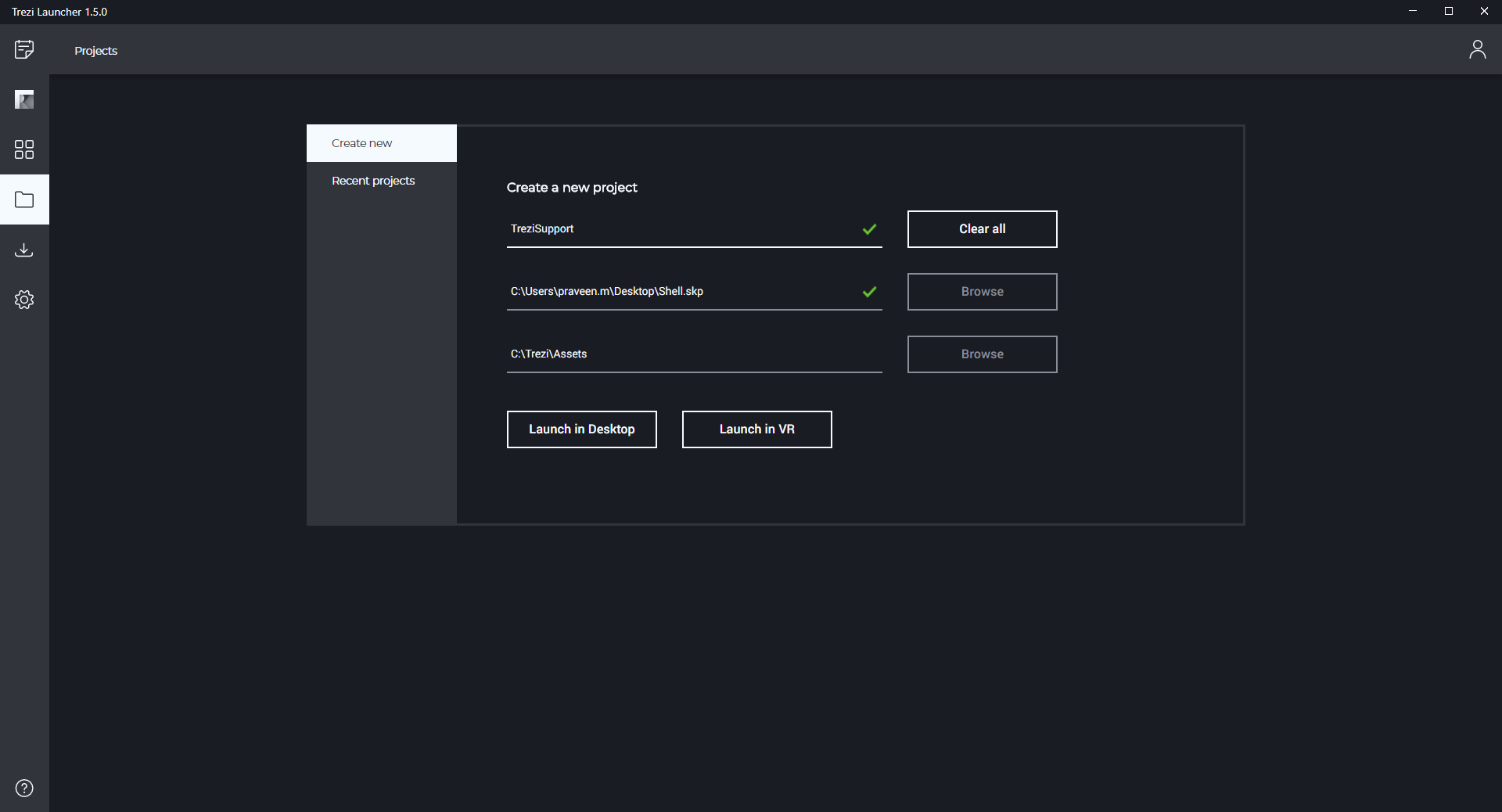Image resolution: width=1502 pixels, height=812 pixels.
Task: Open the settings gear icon
Action: 24,300
